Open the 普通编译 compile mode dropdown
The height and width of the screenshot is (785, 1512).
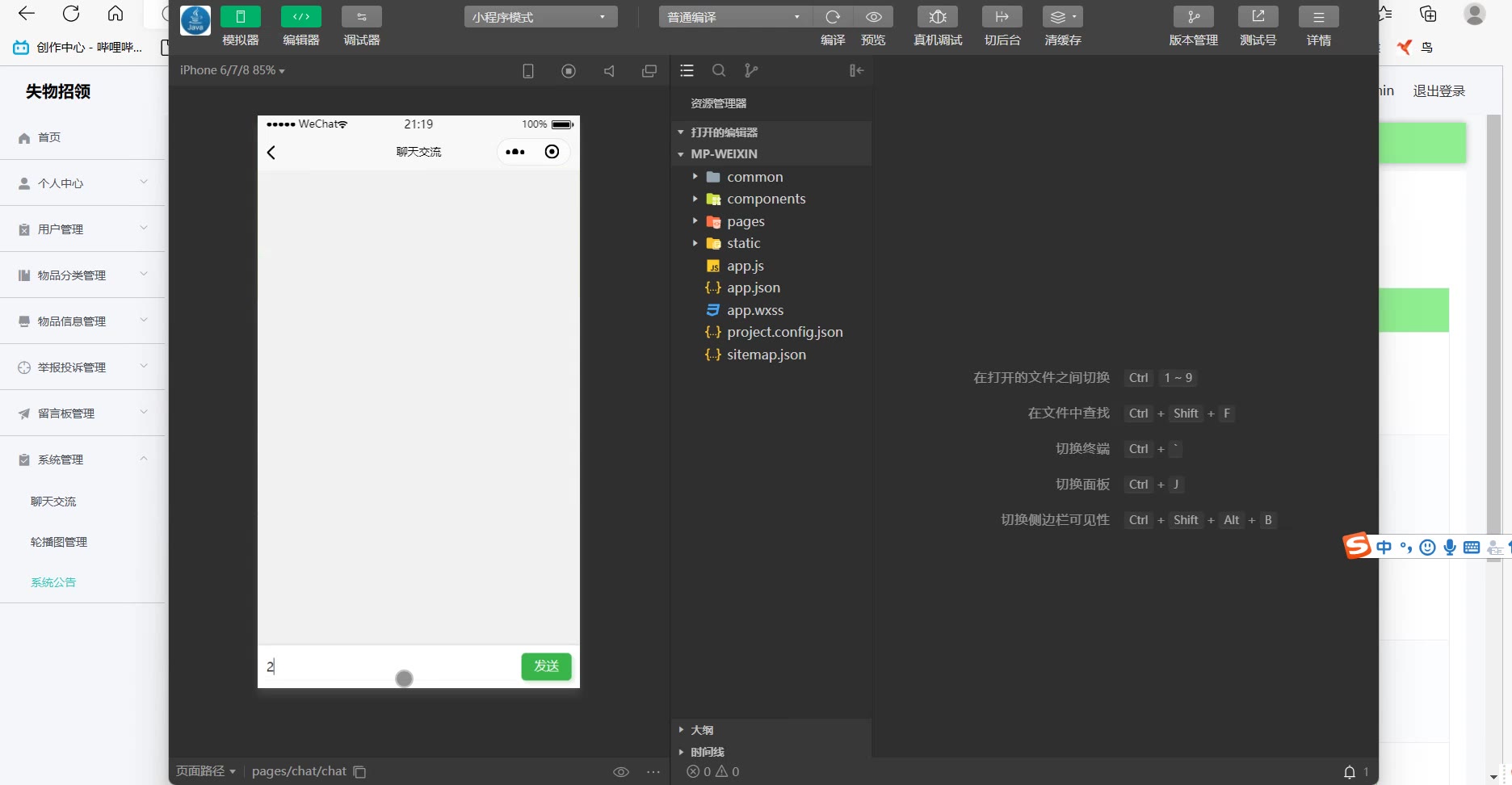735,17
